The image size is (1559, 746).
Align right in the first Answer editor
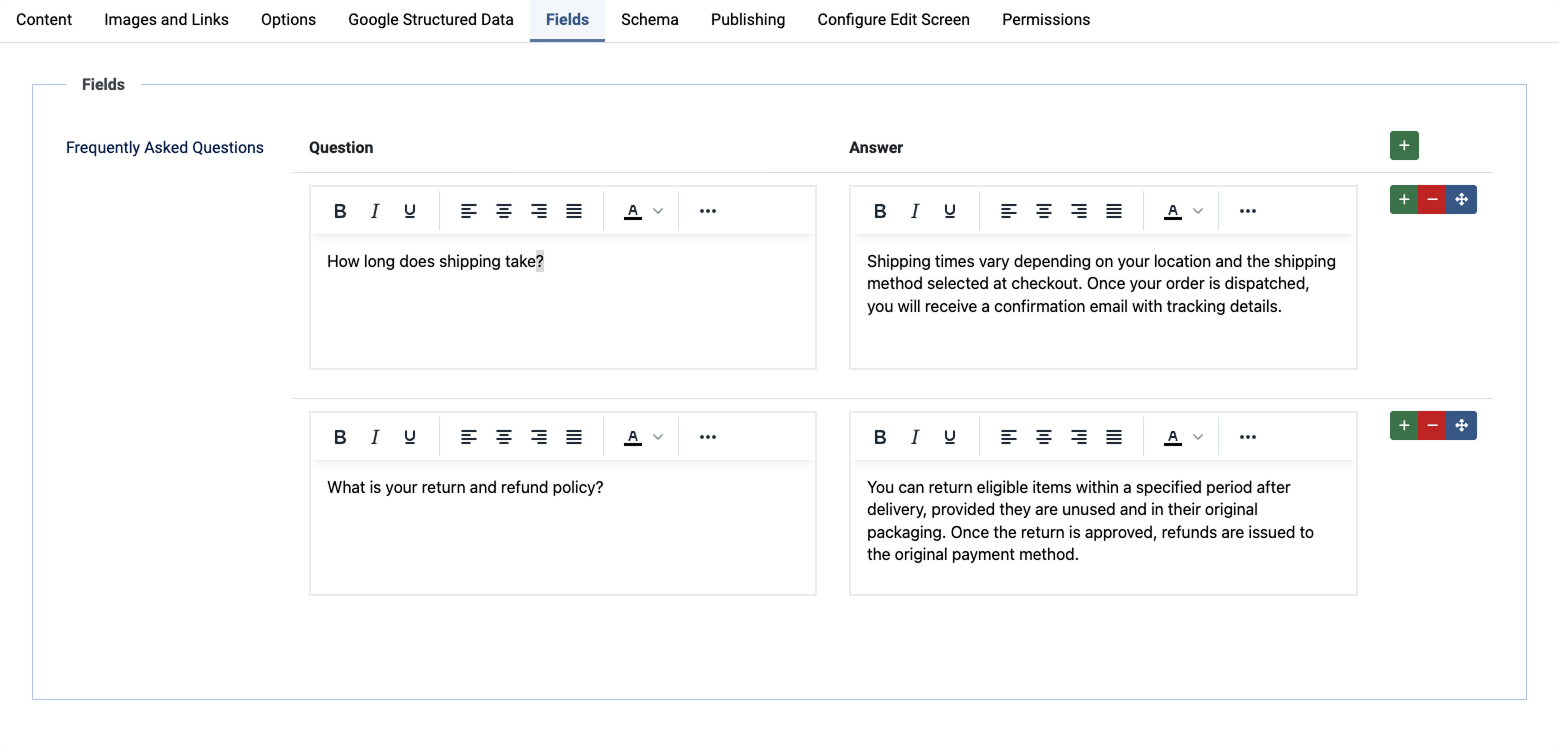1079,211
